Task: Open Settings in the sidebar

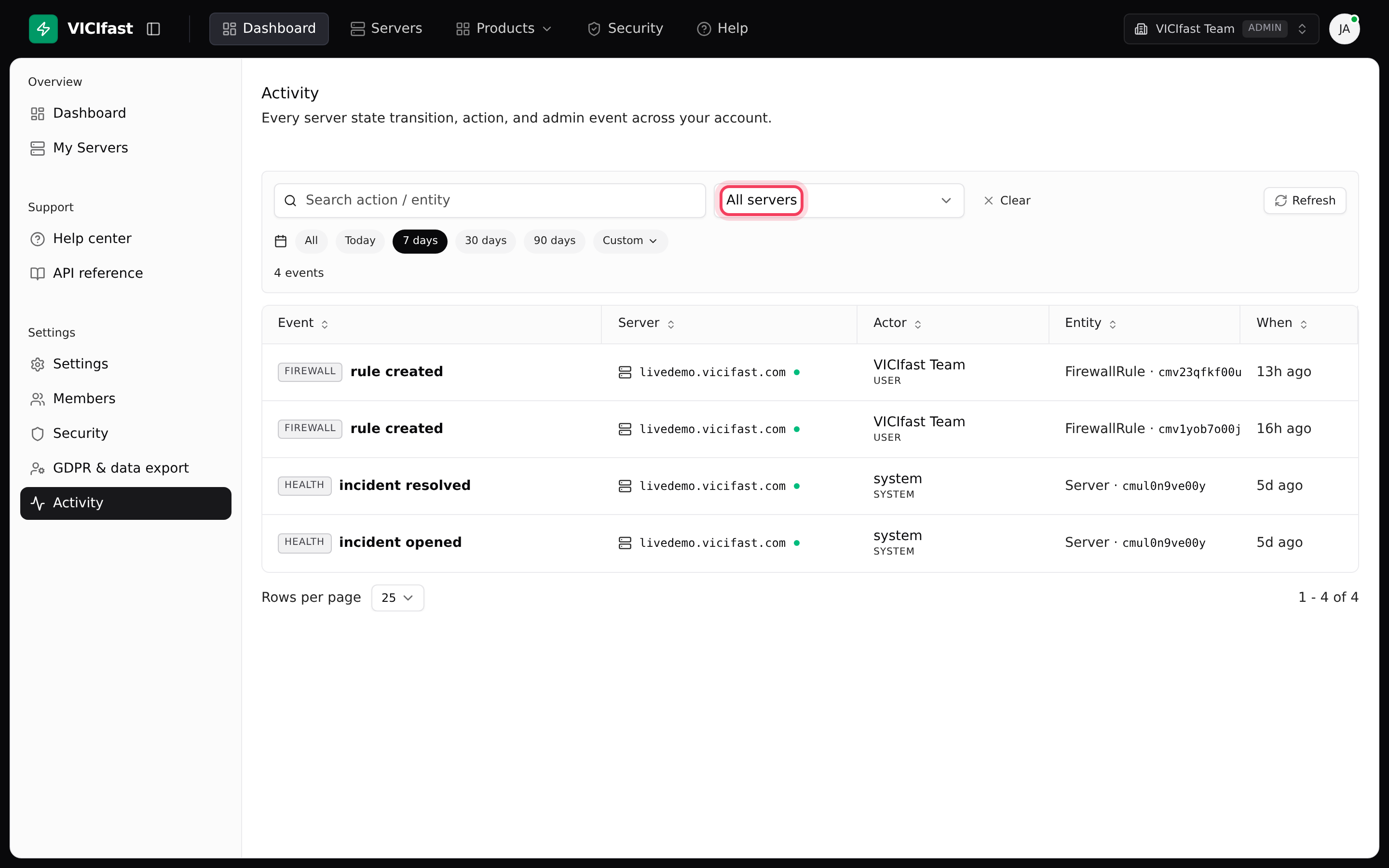Action: (x=125, y=364)
